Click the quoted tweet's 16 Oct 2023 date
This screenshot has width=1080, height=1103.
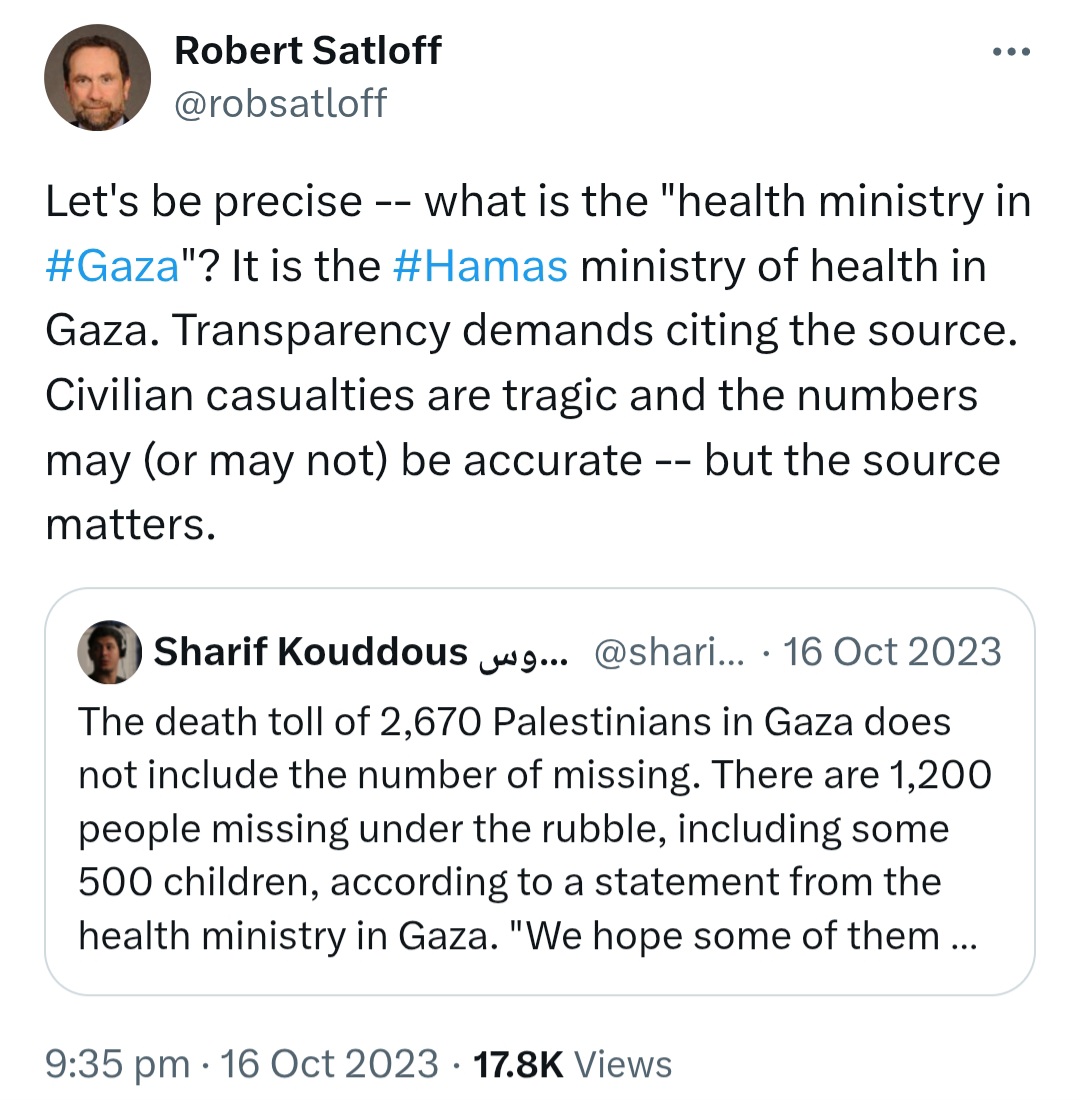(x=892, y=652)
